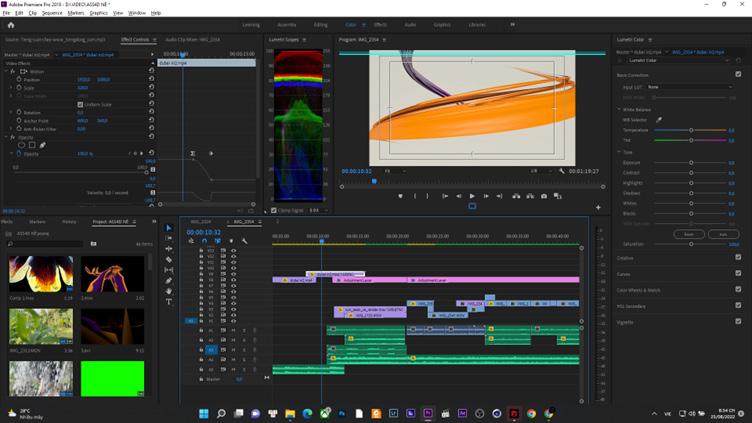Select the Slip tool
The width and height of the screenshot is (752, 423).
click(x=169, y=270)
